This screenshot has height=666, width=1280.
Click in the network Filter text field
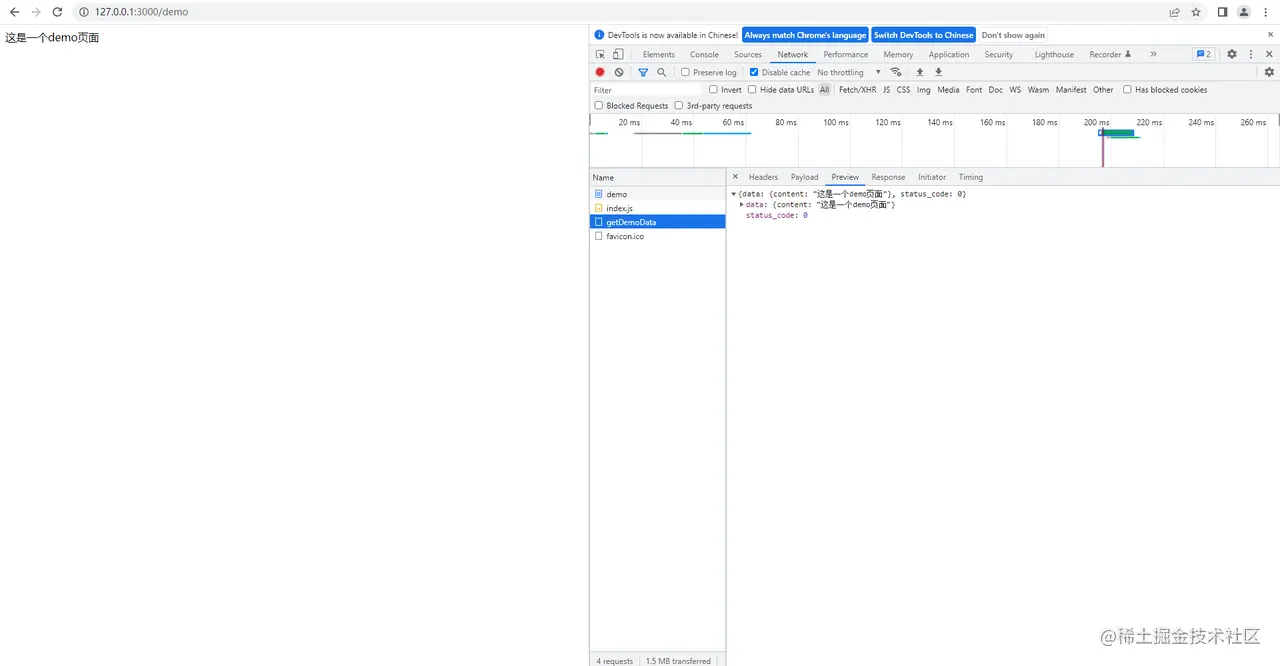click(647, 90)
